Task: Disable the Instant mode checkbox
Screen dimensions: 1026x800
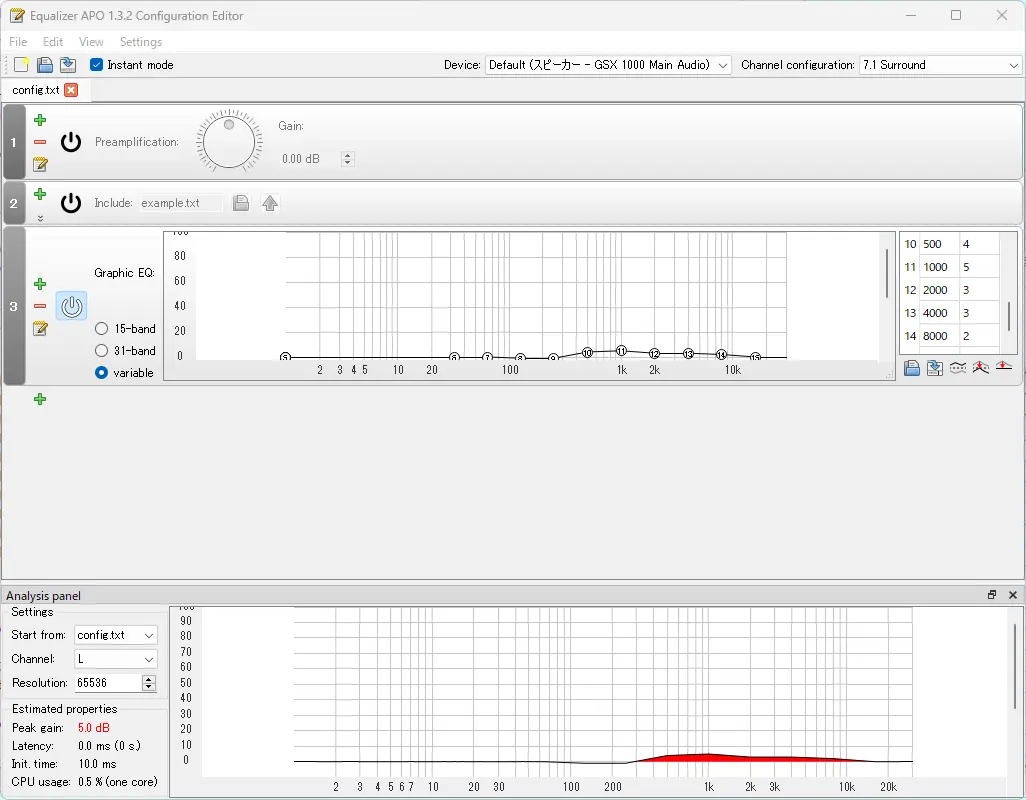Action: coord(97,65)
